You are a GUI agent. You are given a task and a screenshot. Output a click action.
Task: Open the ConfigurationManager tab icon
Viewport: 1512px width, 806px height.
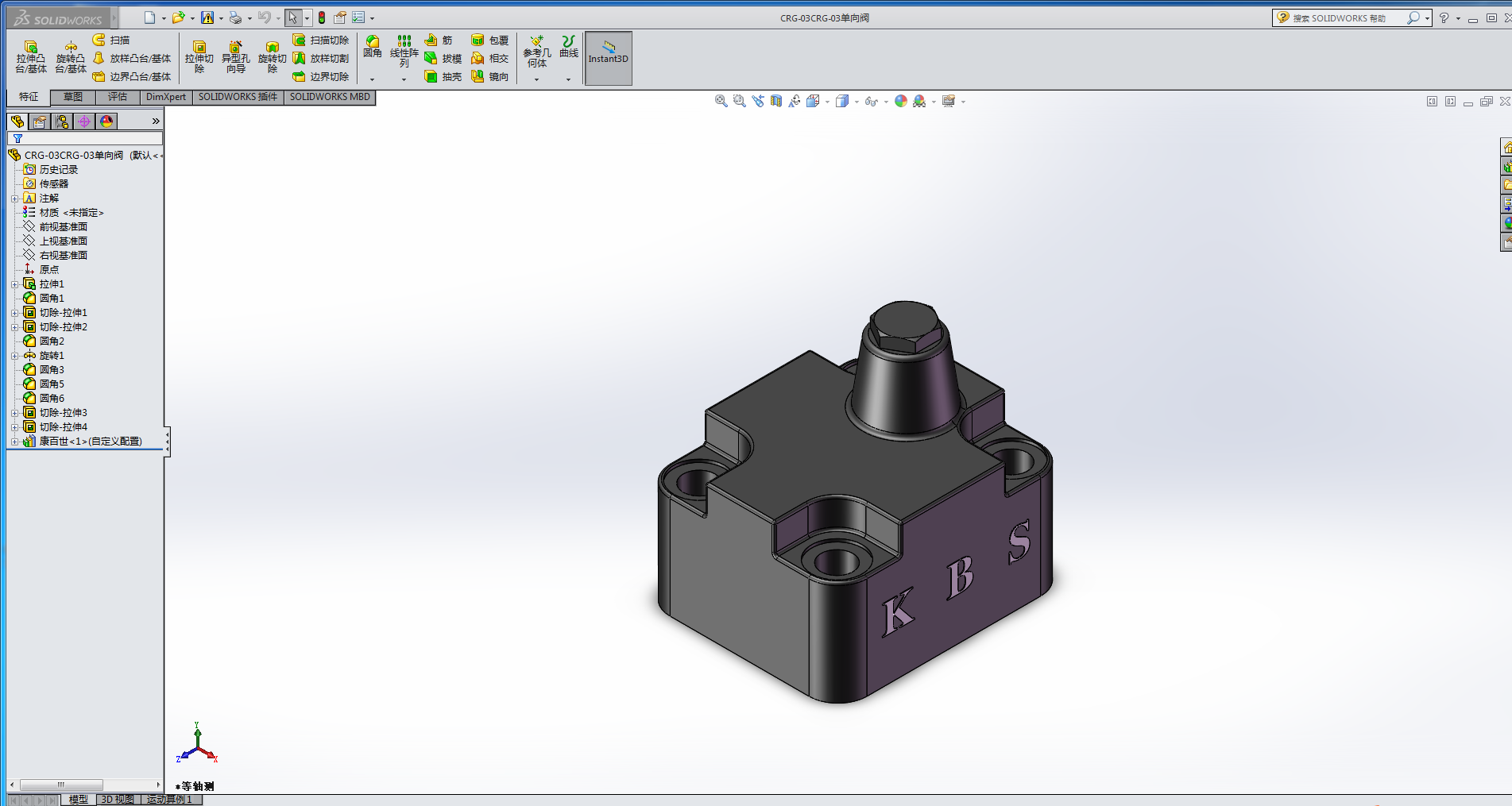coord(62,121)
